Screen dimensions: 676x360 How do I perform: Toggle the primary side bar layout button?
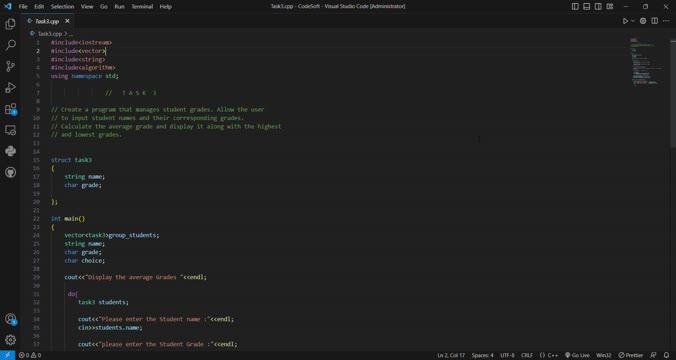pyautogui.click(x=575, y=6)
